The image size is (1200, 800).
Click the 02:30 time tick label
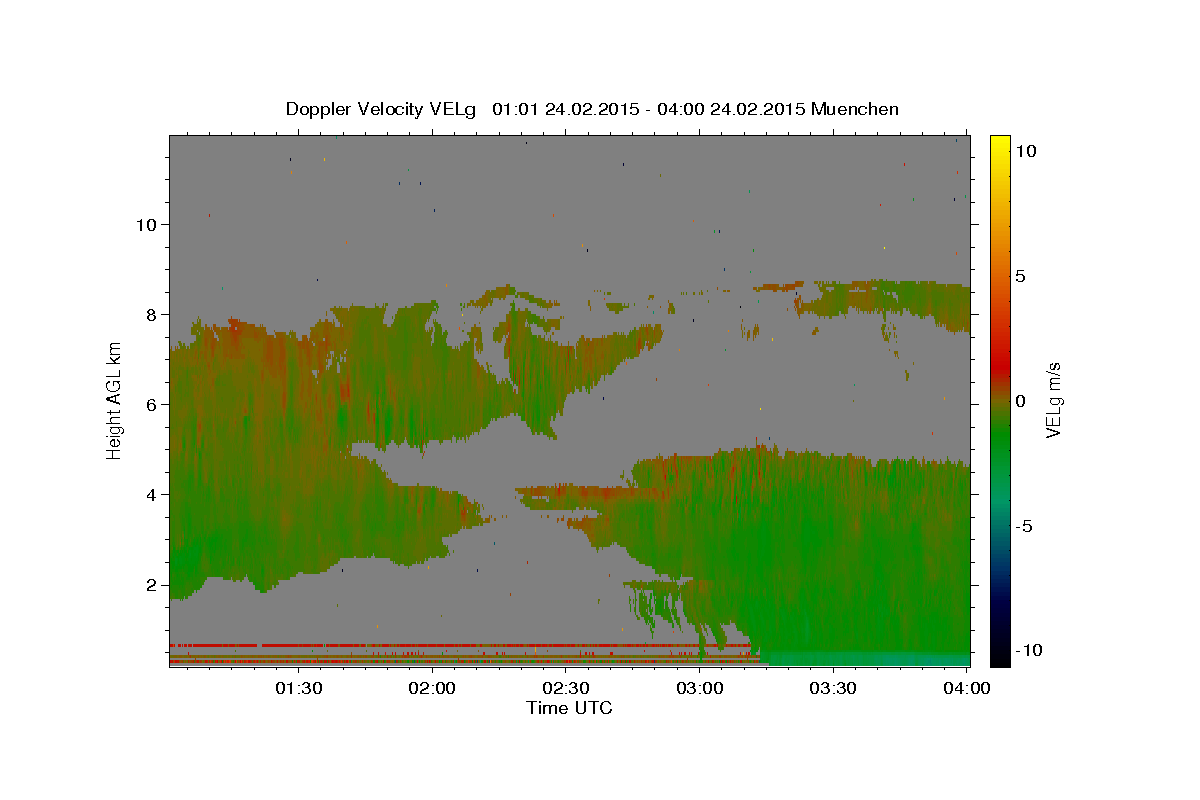pyautogui.click(x=566, y=688)
